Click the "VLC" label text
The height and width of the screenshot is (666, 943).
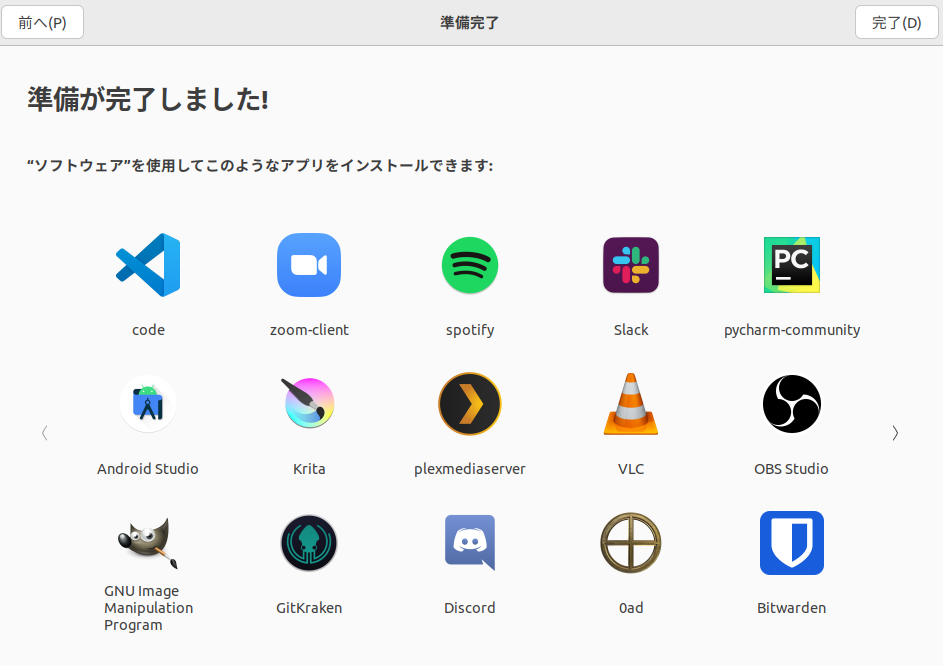click(631, 469)
